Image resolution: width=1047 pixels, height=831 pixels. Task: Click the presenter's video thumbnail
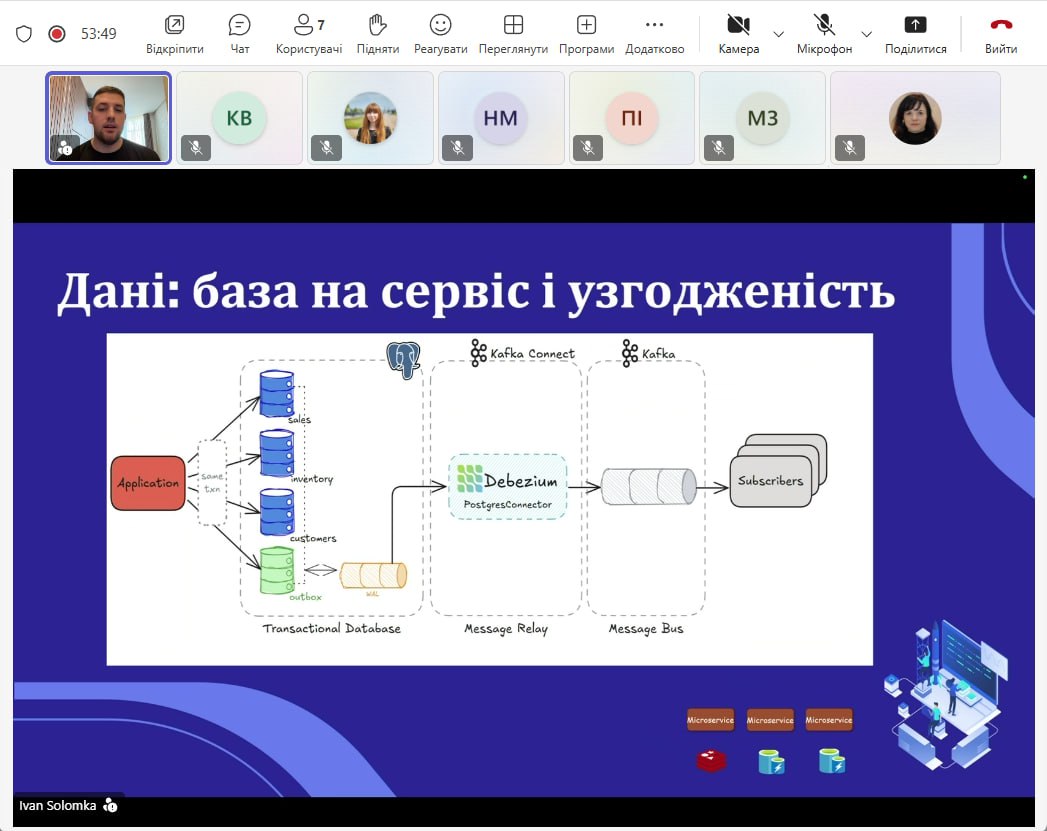pos(108,118)
